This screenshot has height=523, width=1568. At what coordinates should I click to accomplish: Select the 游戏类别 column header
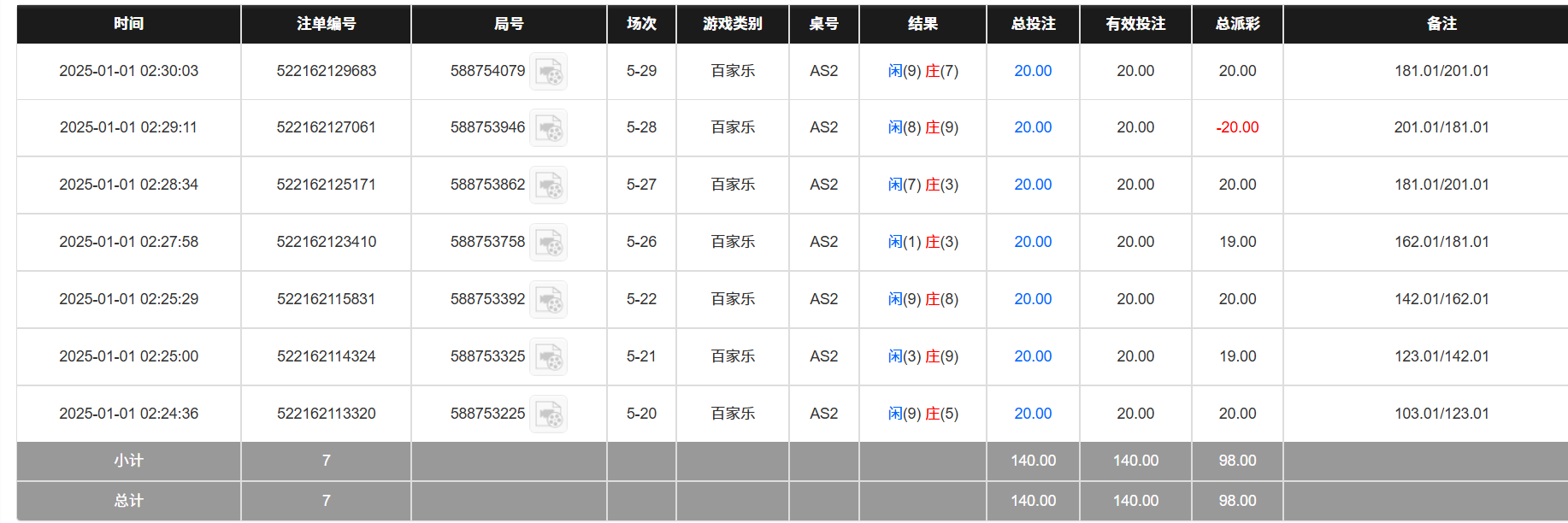tap(732, 24)
